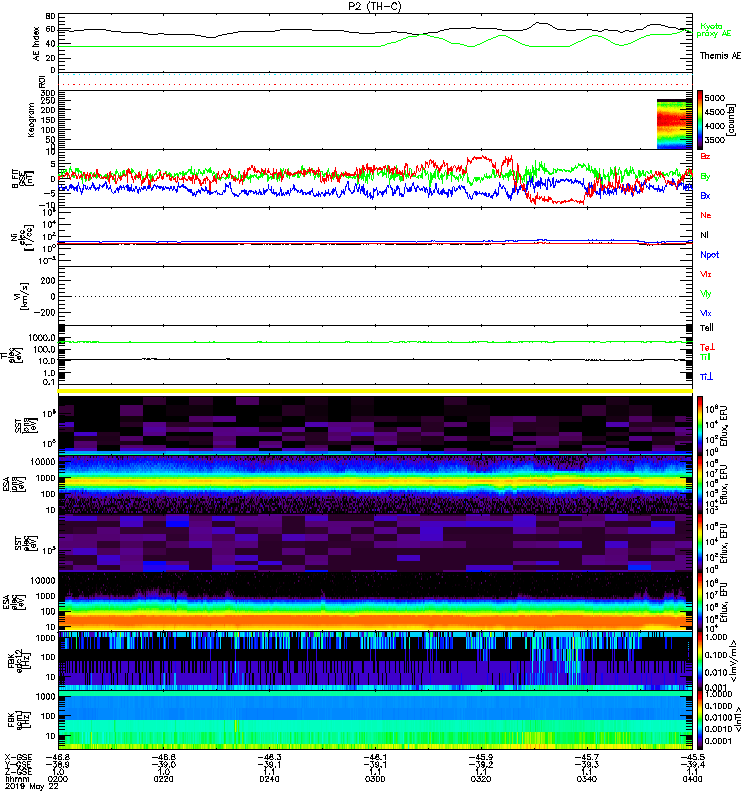Click the X-GSE value -45.5

(x=692, y=758)
